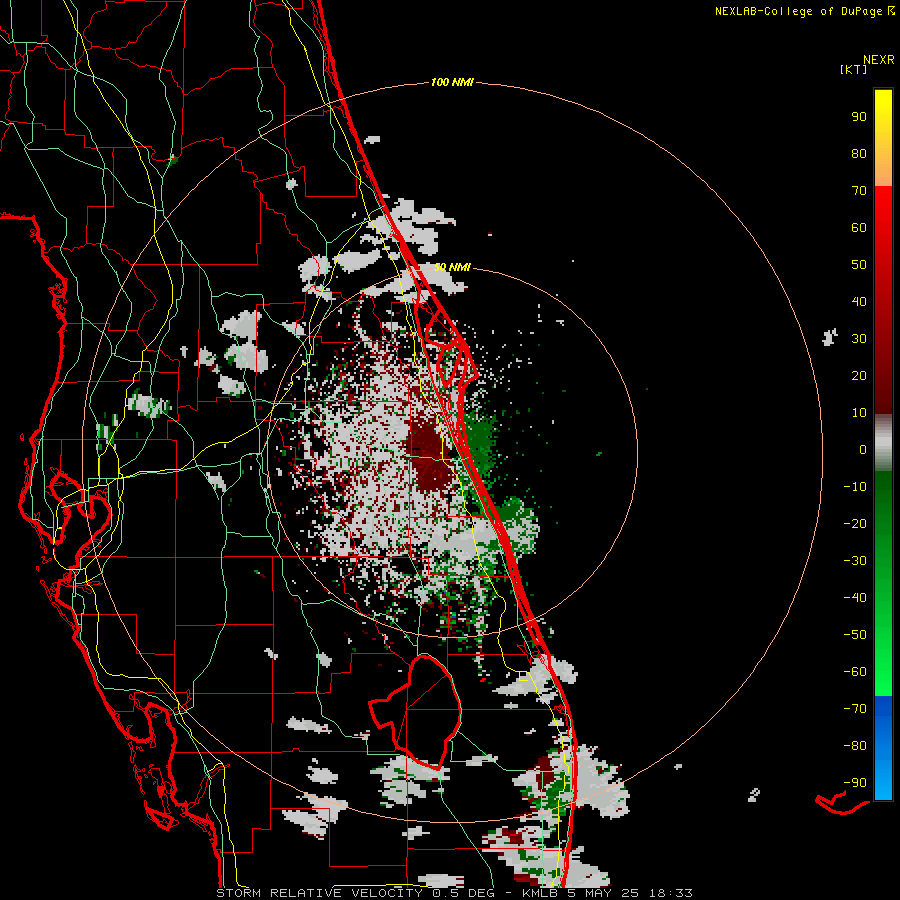Screen dimensions: 900x900
Task: Click the 100 NMI range ring label
Action: coord(452,83)
